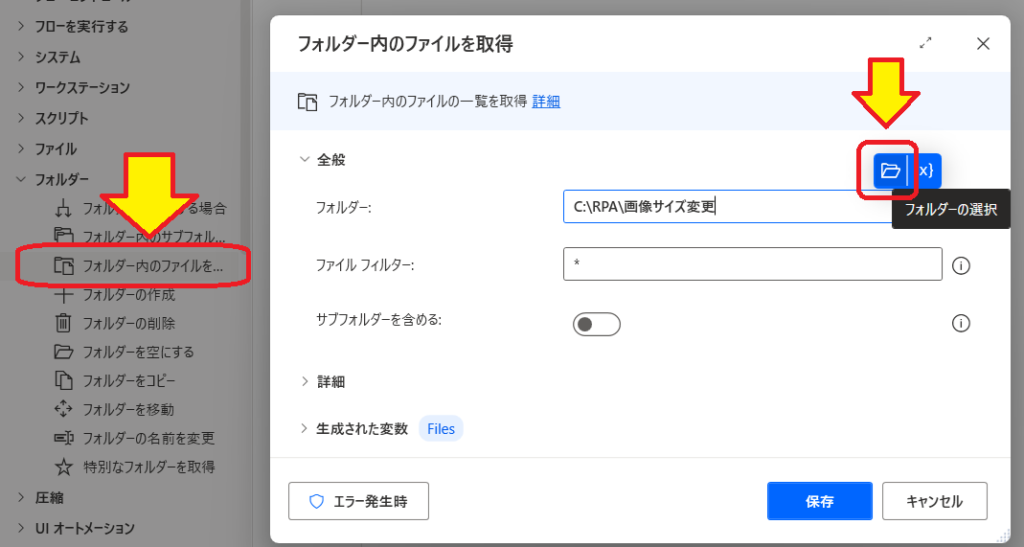Select the Empty folder action
This screenshot has height=547, width=1024.
(138, 352)
